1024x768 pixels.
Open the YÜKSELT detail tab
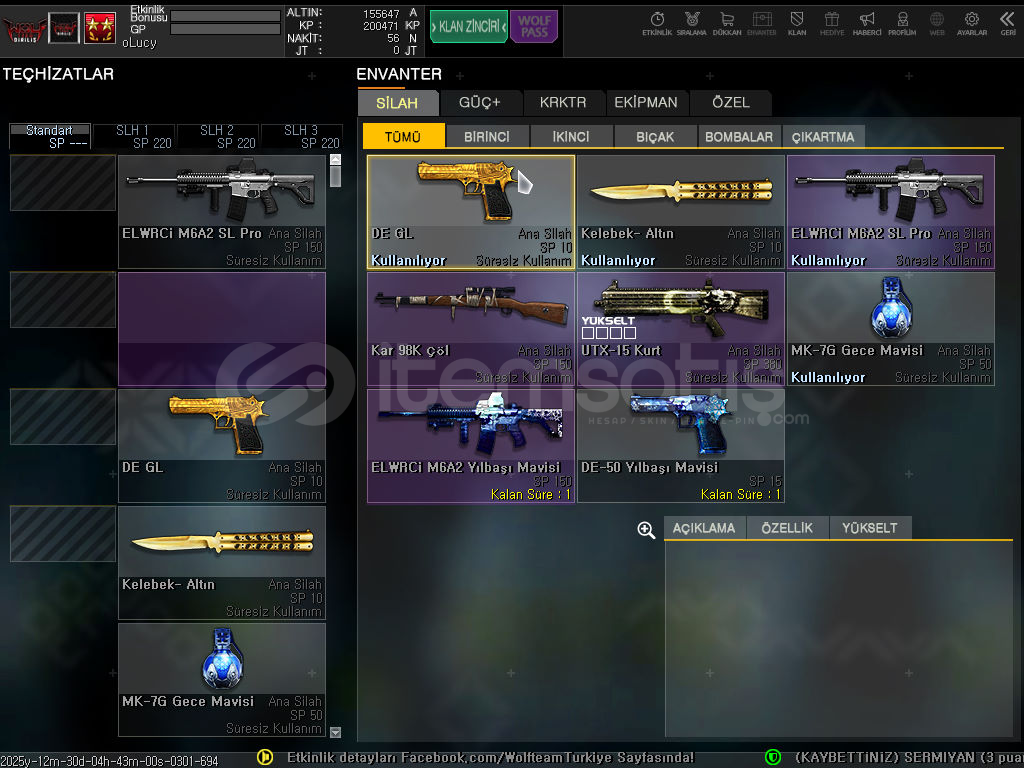(870, 528)
